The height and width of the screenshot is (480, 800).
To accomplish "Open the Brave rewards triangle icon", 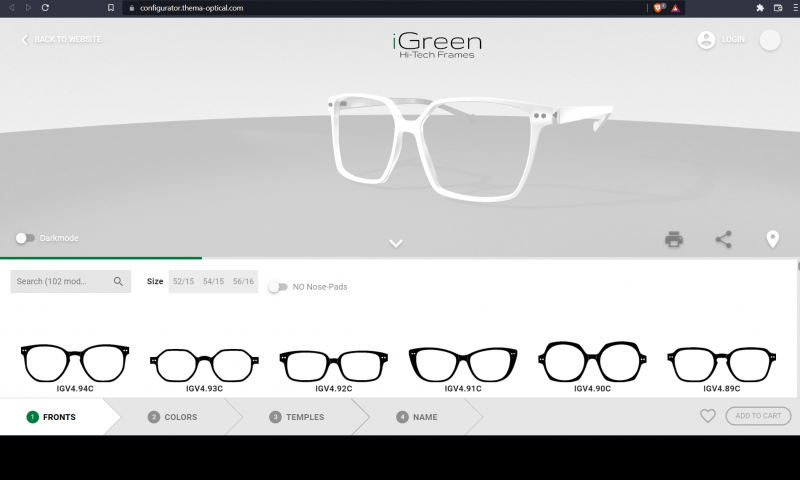I will pyautogui.click(x=675, y=8).
